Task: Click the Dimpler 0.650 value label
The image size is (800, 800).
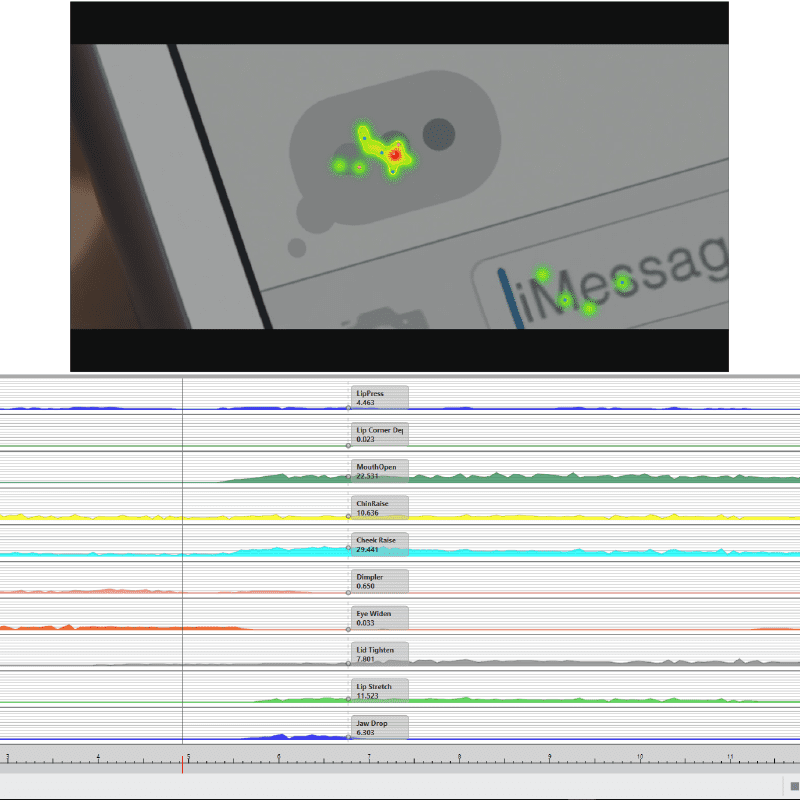Action: click(x=380, y=581)
